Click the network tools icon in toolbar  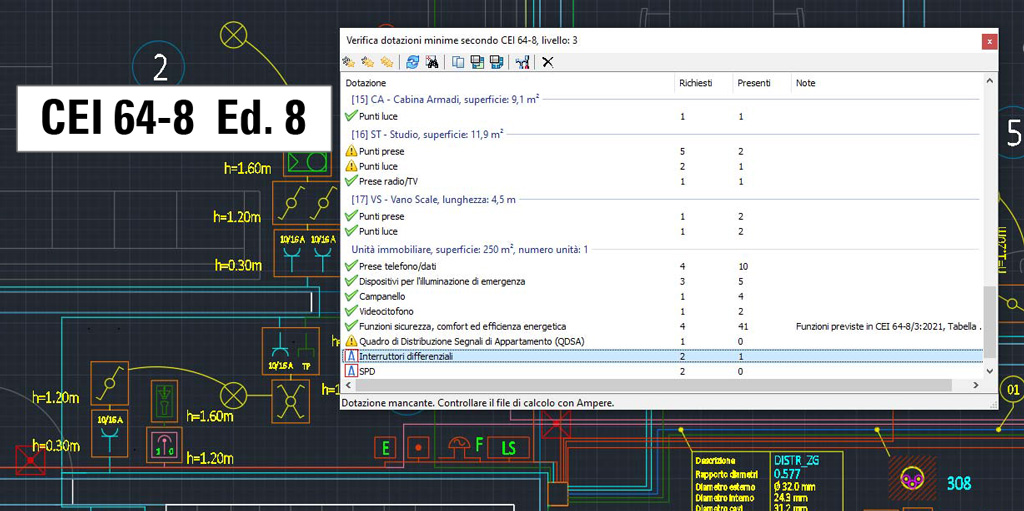[522, 62]
